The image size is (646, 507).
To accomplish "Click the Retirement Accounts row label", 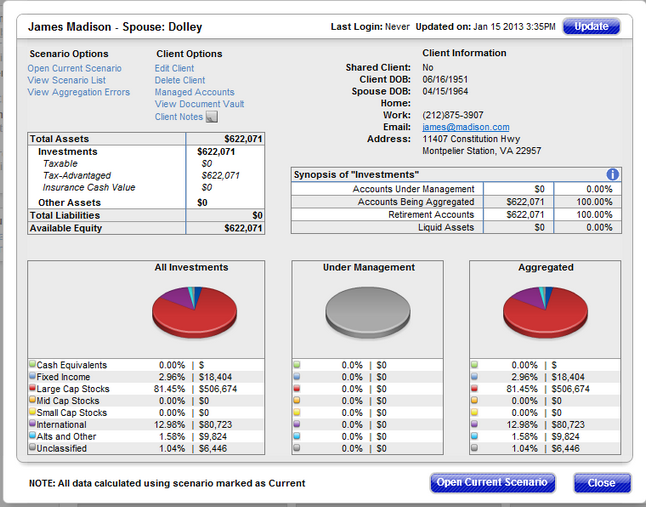I will coord(431,215).
